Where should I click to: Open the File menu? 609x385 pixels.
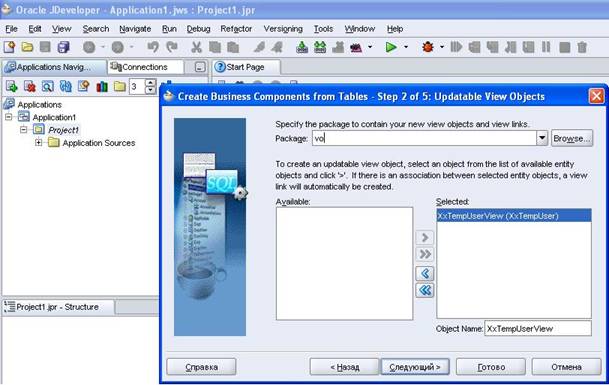tap(11, 29)
